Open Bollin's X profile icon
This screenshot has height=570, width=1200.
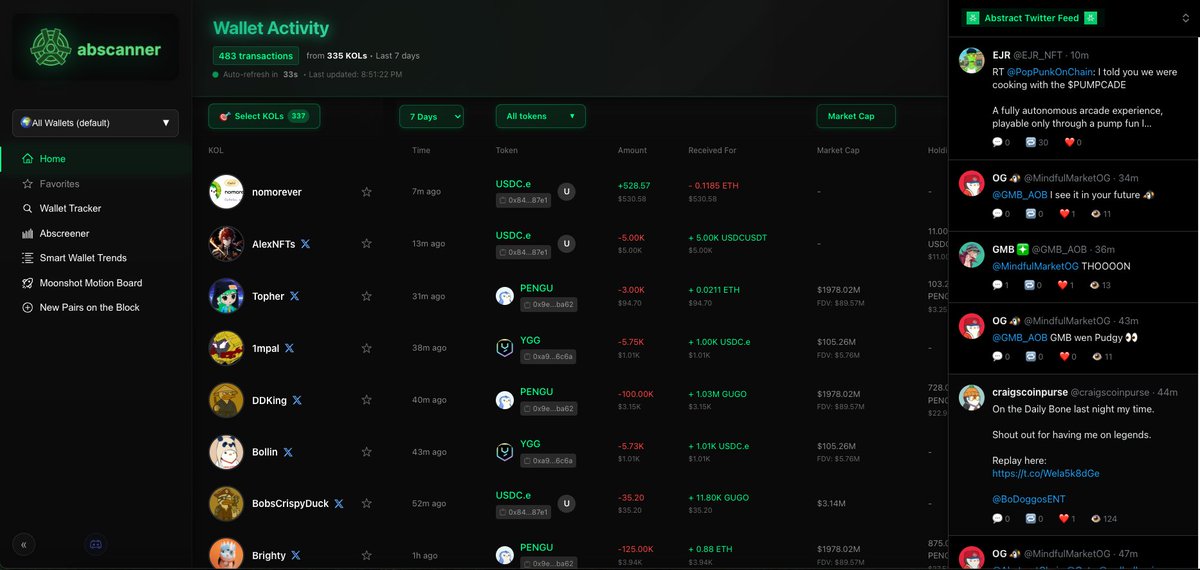288,452
